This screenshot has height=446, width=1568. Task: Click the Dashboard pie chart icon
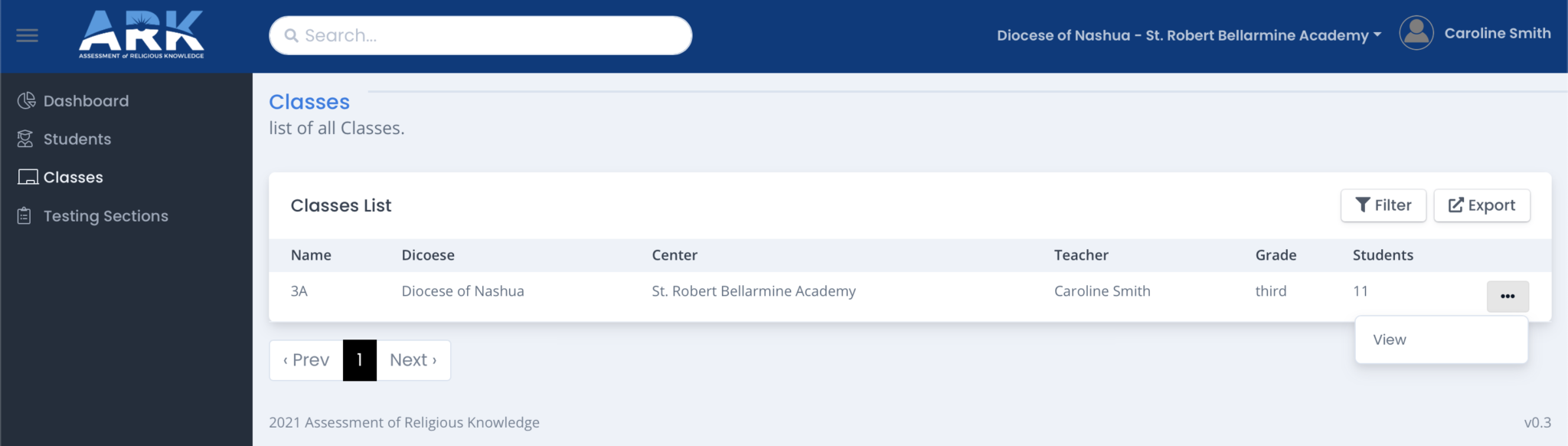coord(27,100)
